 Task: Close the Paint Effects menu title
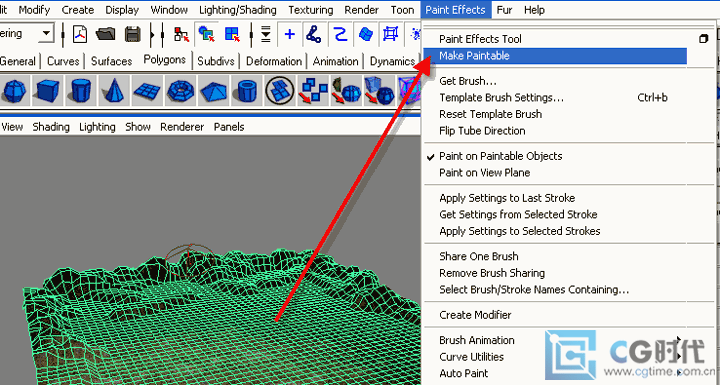coord(456,10)
